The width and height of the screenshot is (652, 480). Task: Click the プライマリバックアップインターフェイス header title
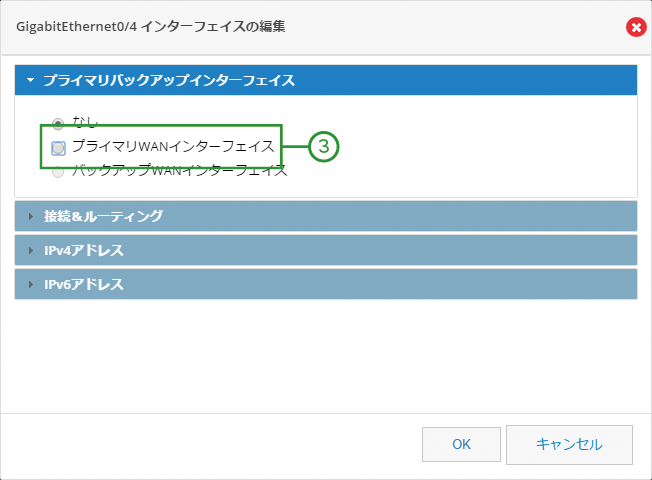(x=169, y=80)
